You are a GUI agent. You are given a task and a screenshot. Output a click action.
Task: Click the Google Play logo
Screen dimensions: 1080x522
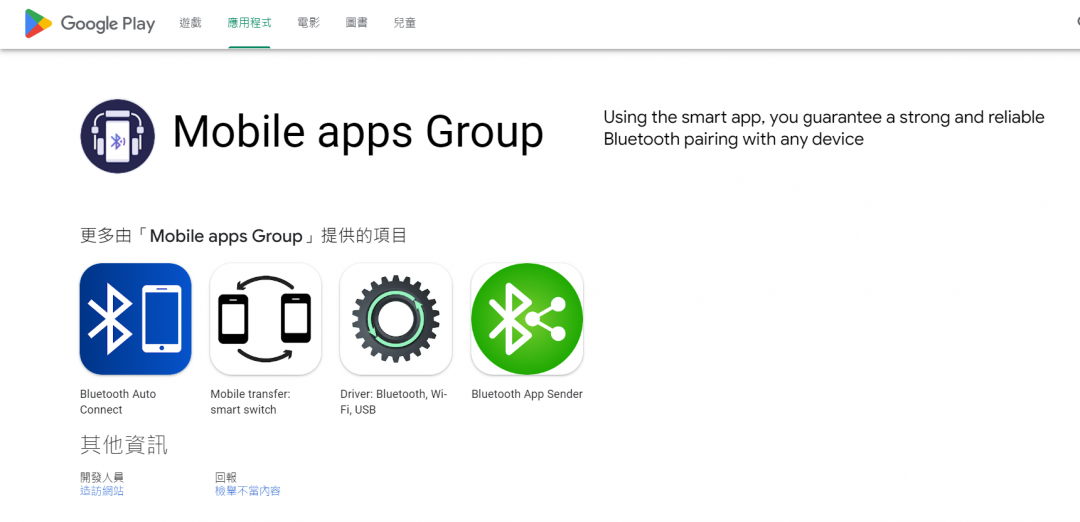click(x=90, y=23)
